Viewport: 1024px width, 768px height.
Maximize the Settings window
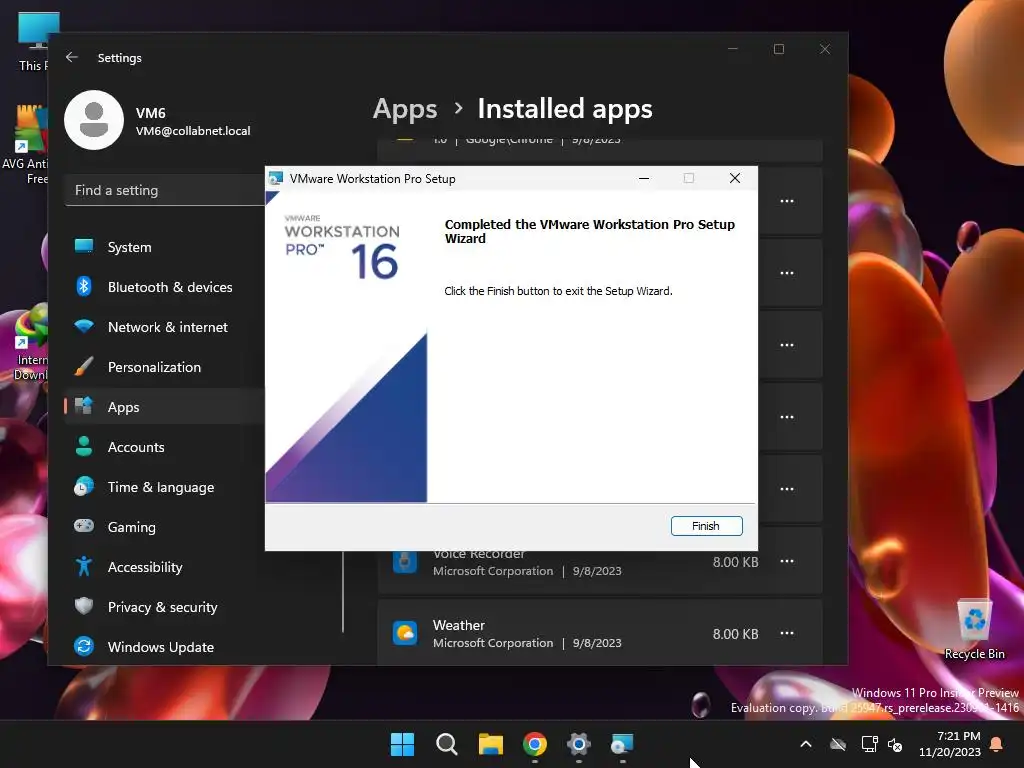click(778, 49)
